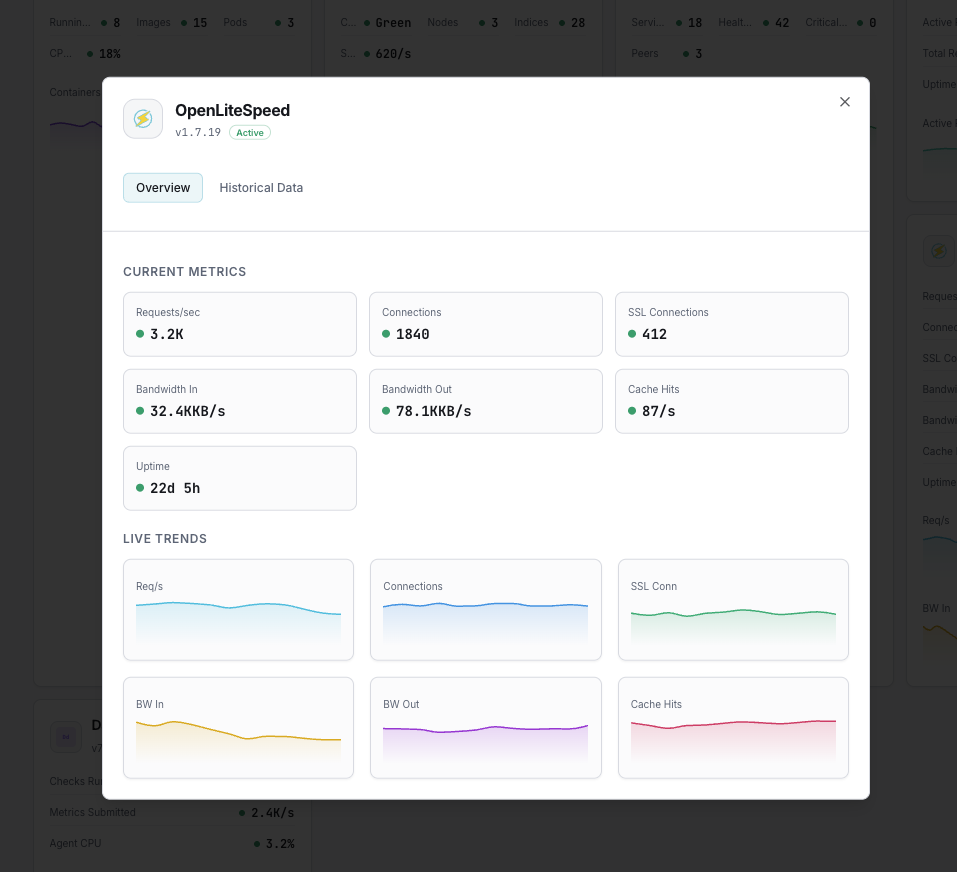
Task: Click the Datadog agent icon in bottom-left panel
Action: [66, 737]
